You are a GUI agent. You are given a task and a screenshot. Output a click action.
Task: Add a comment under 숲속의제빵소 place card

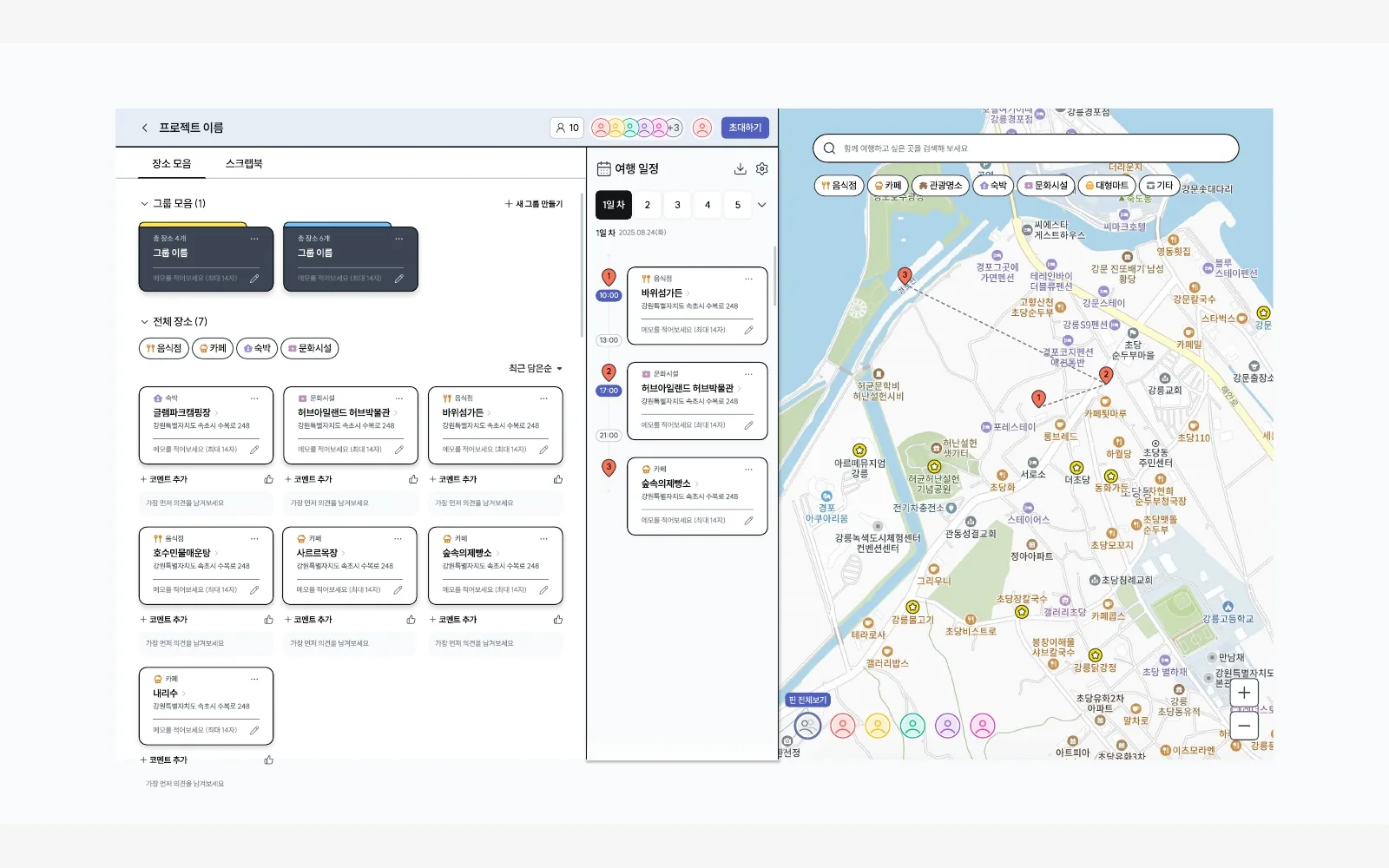[x=453, y=620]
